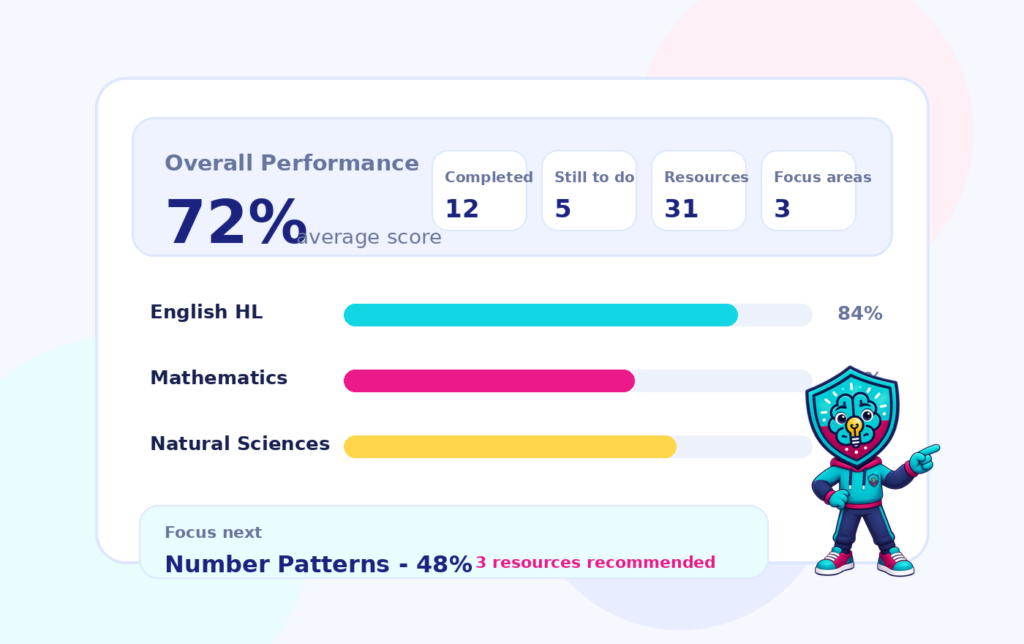The width and height of the screenshot is (1024, 644).
Task: Select the Natural Sciences subject label
Action: point(240,444)
